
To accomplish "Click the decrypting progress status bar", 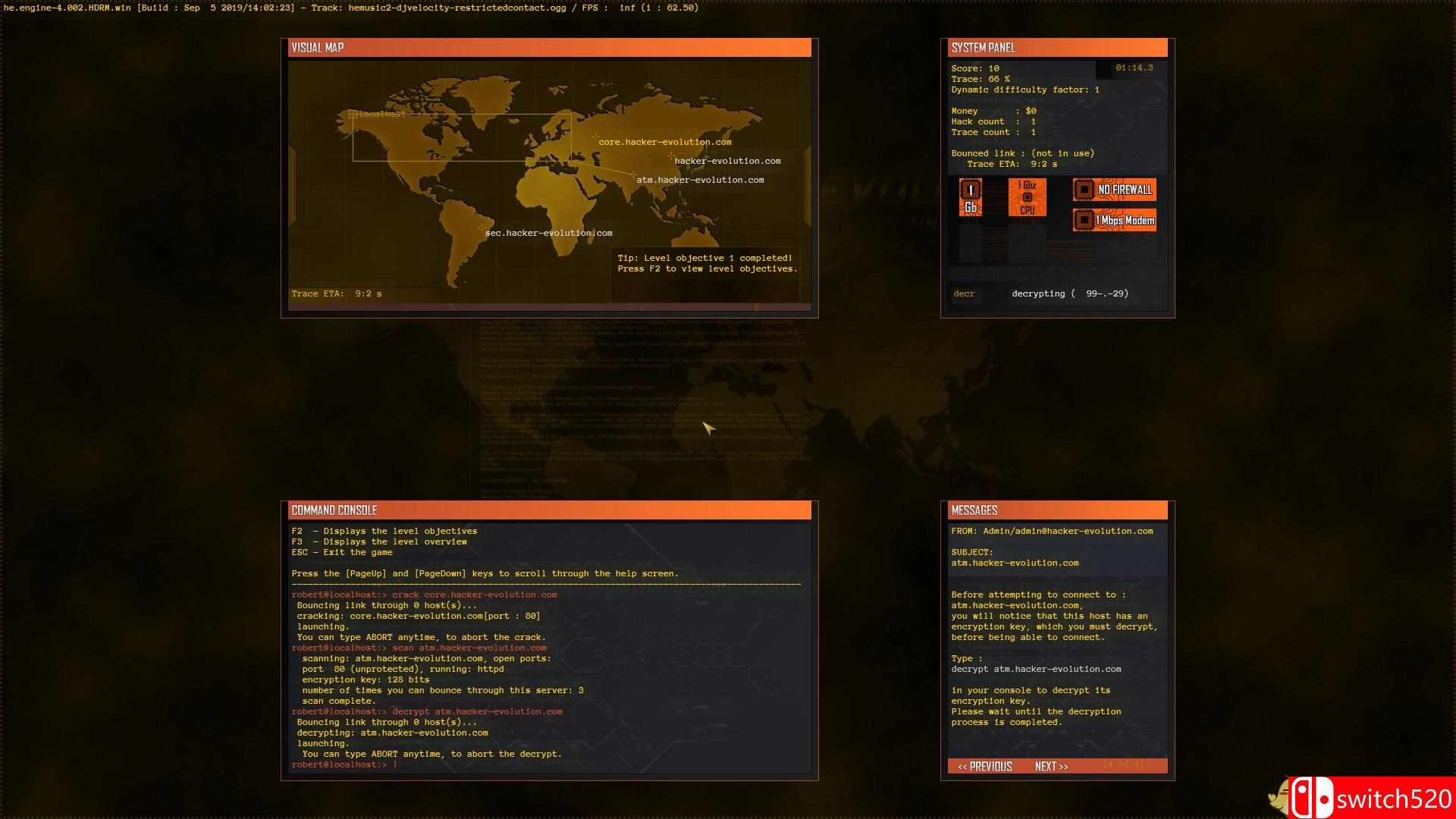I will click(1069, 293).
